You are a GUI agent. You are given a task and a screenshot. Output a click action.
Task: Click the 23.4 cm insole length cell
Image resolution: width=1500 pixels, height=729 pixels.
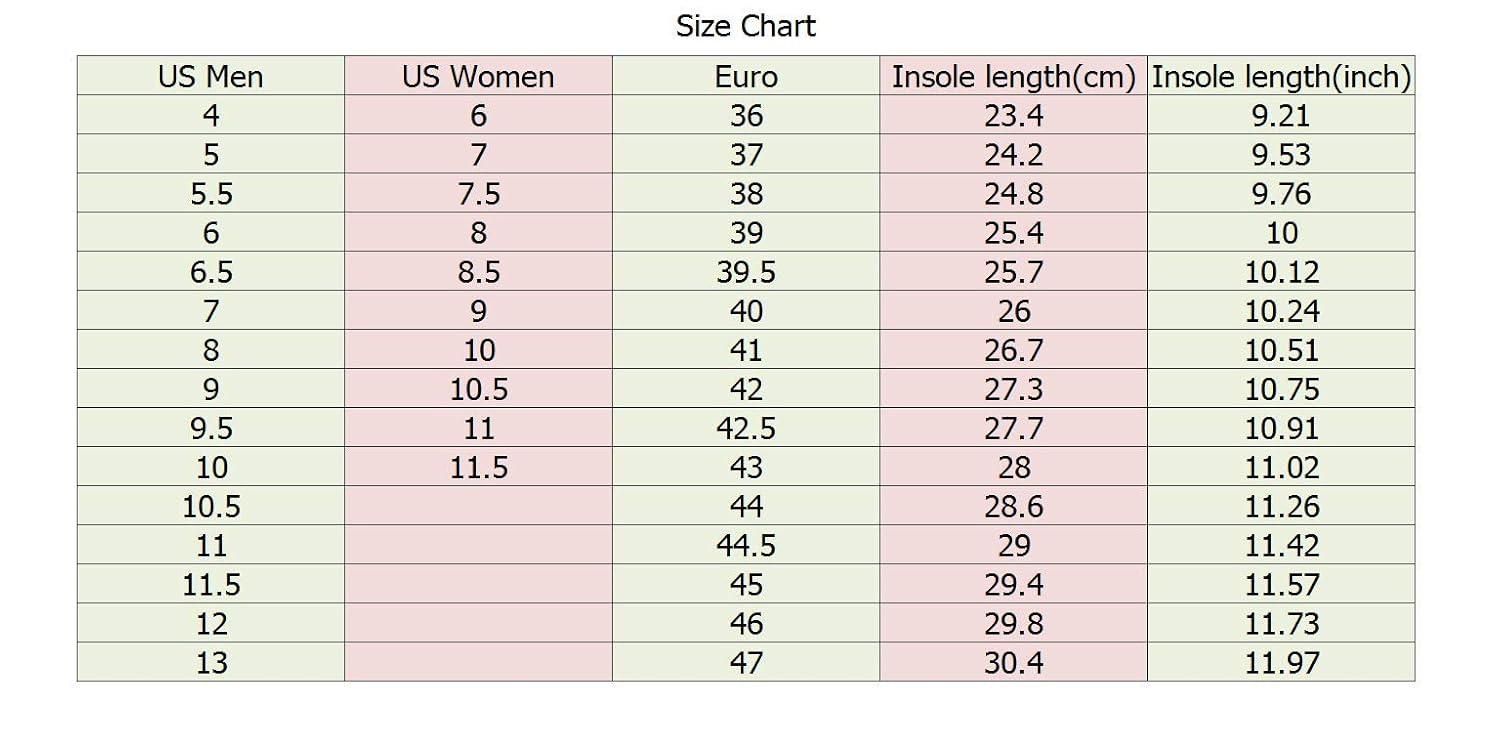click(x=1013, y=116)
